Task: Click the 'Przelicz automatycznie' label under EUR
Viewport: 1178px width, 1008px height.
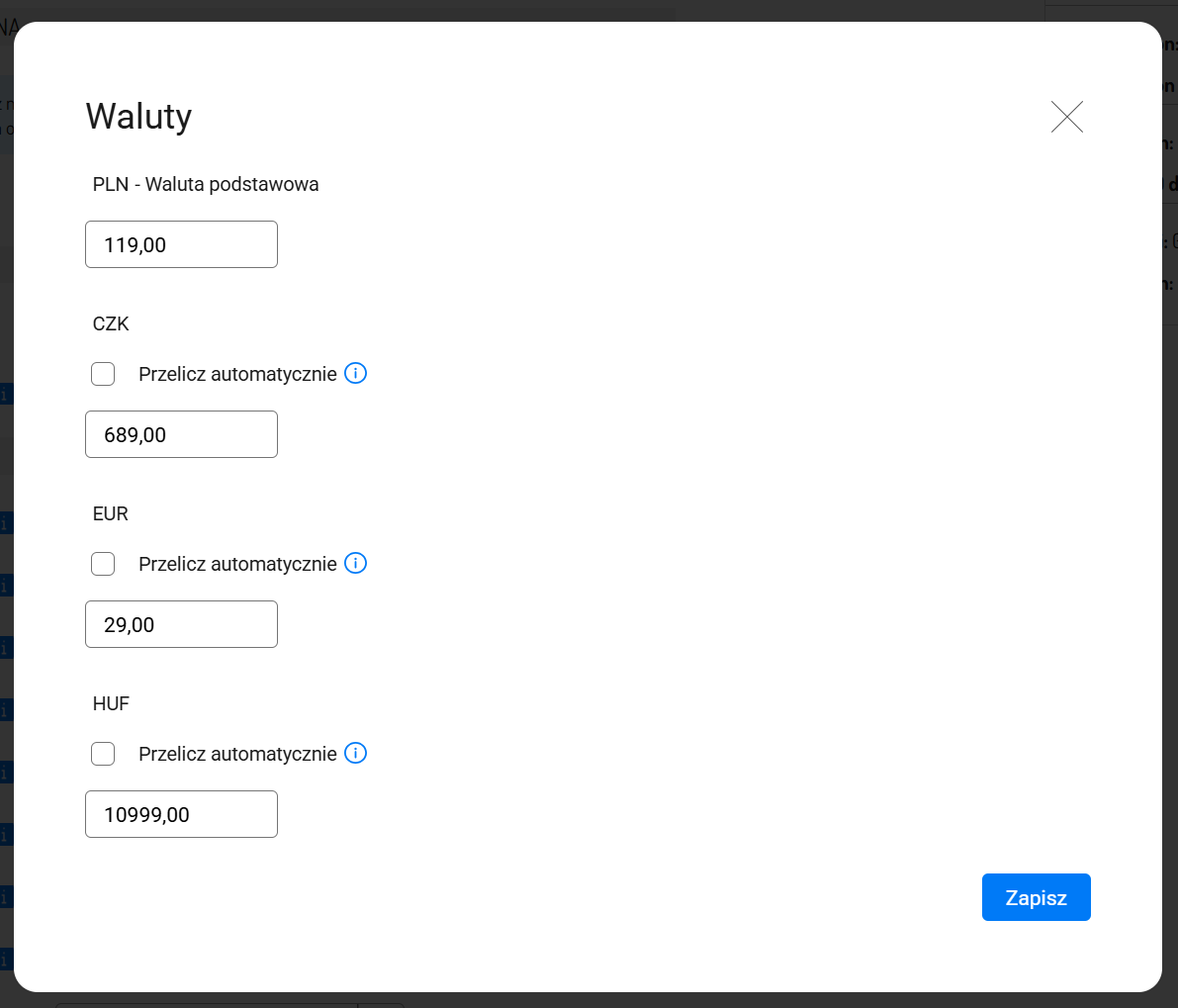Action: click(x=237, y=564)
